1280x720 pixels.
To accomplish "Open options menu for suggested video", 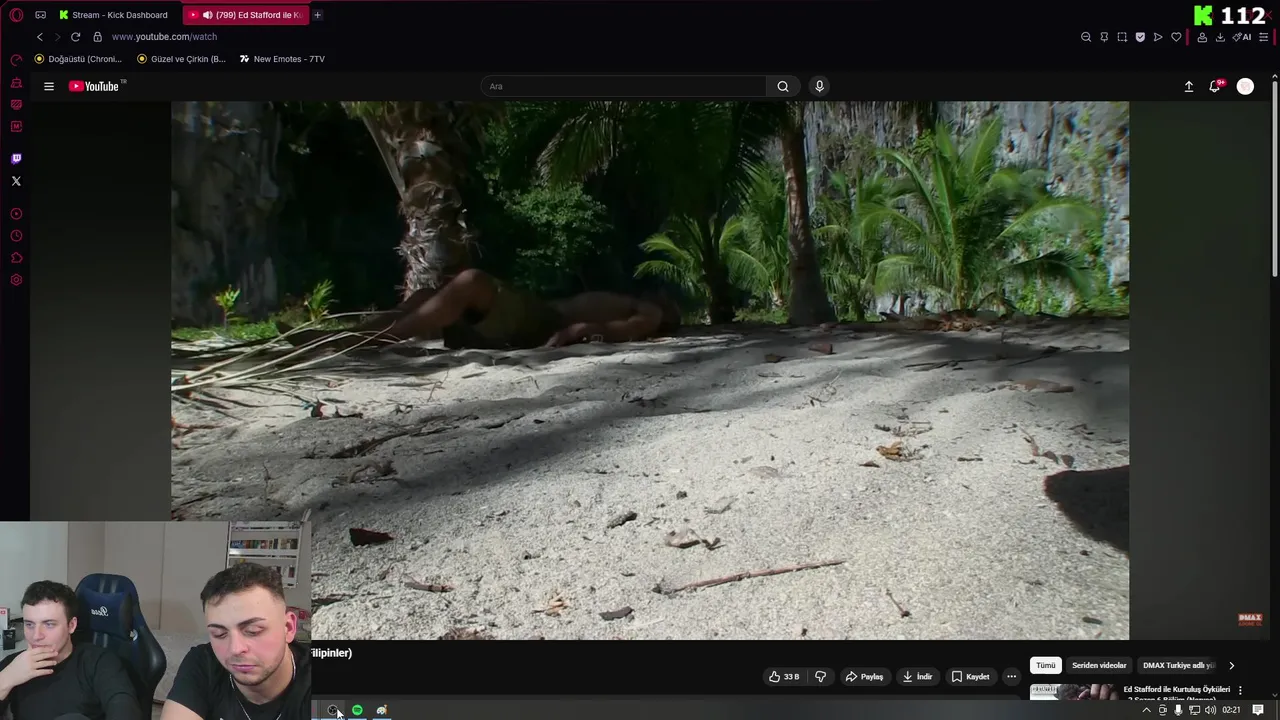I will click(x=1240, y=690).
